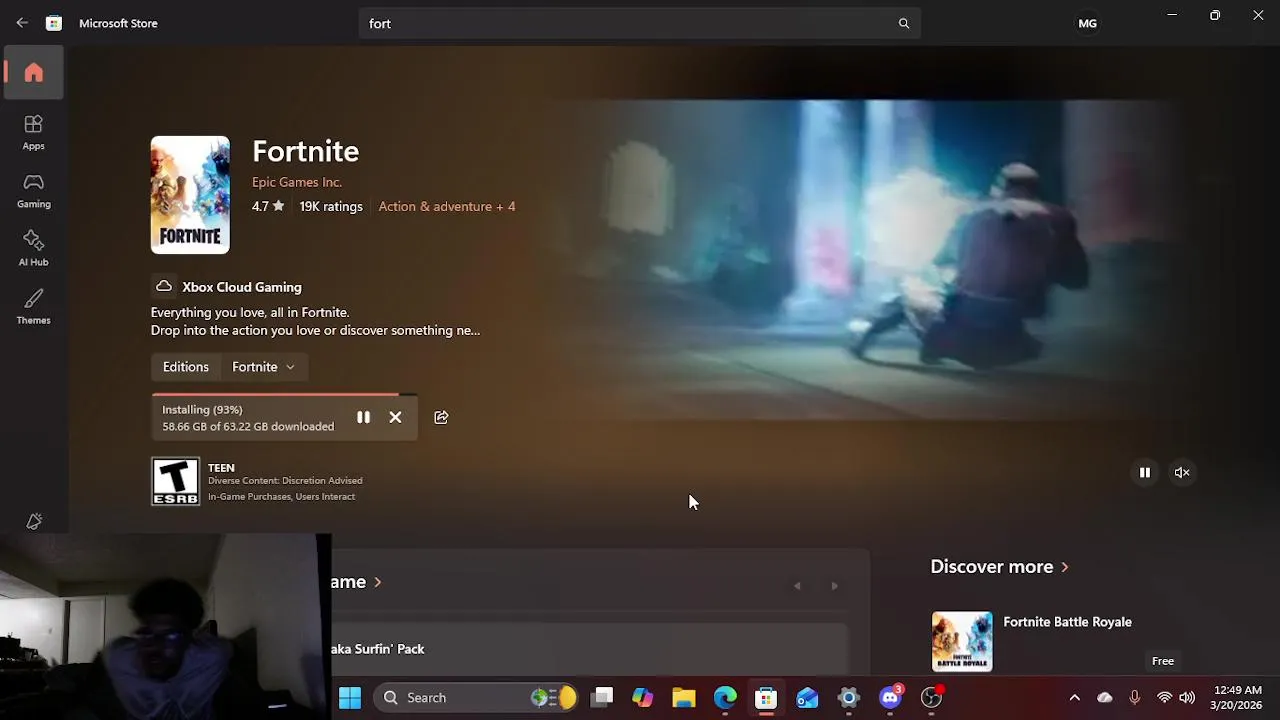Open Wi-Fi network settings in tray

pos(1164,697)
